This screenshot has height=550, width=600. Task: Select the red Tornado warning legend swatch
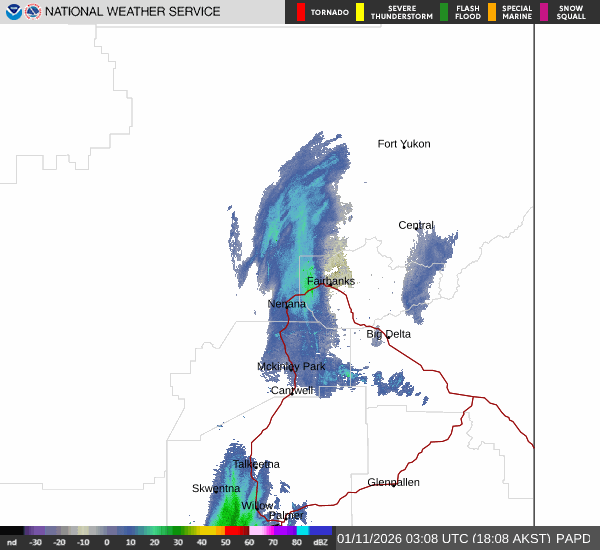pyautogui.click(x=301, y=12)
